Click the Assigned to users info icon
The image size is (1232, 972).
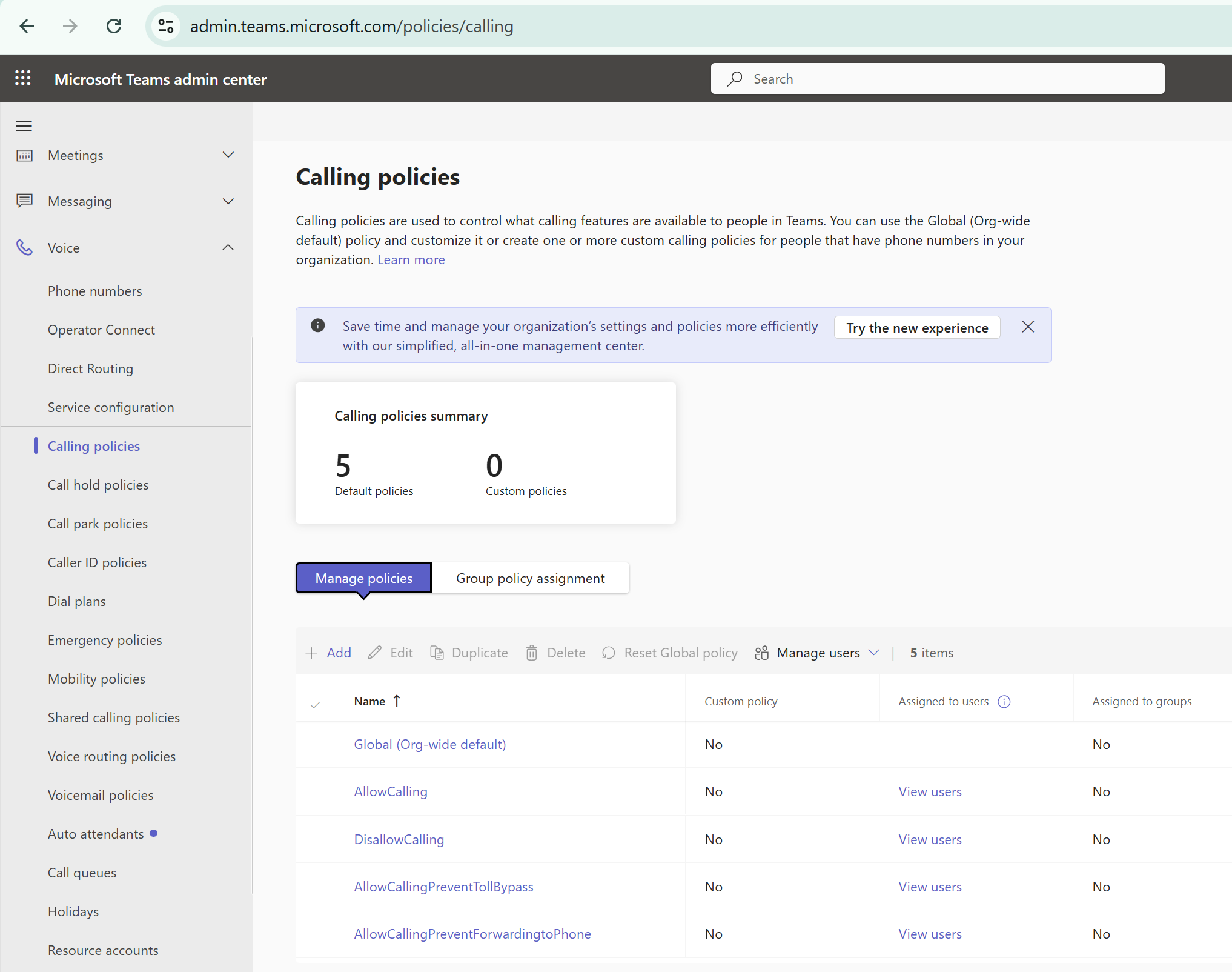pos(1004,701)
